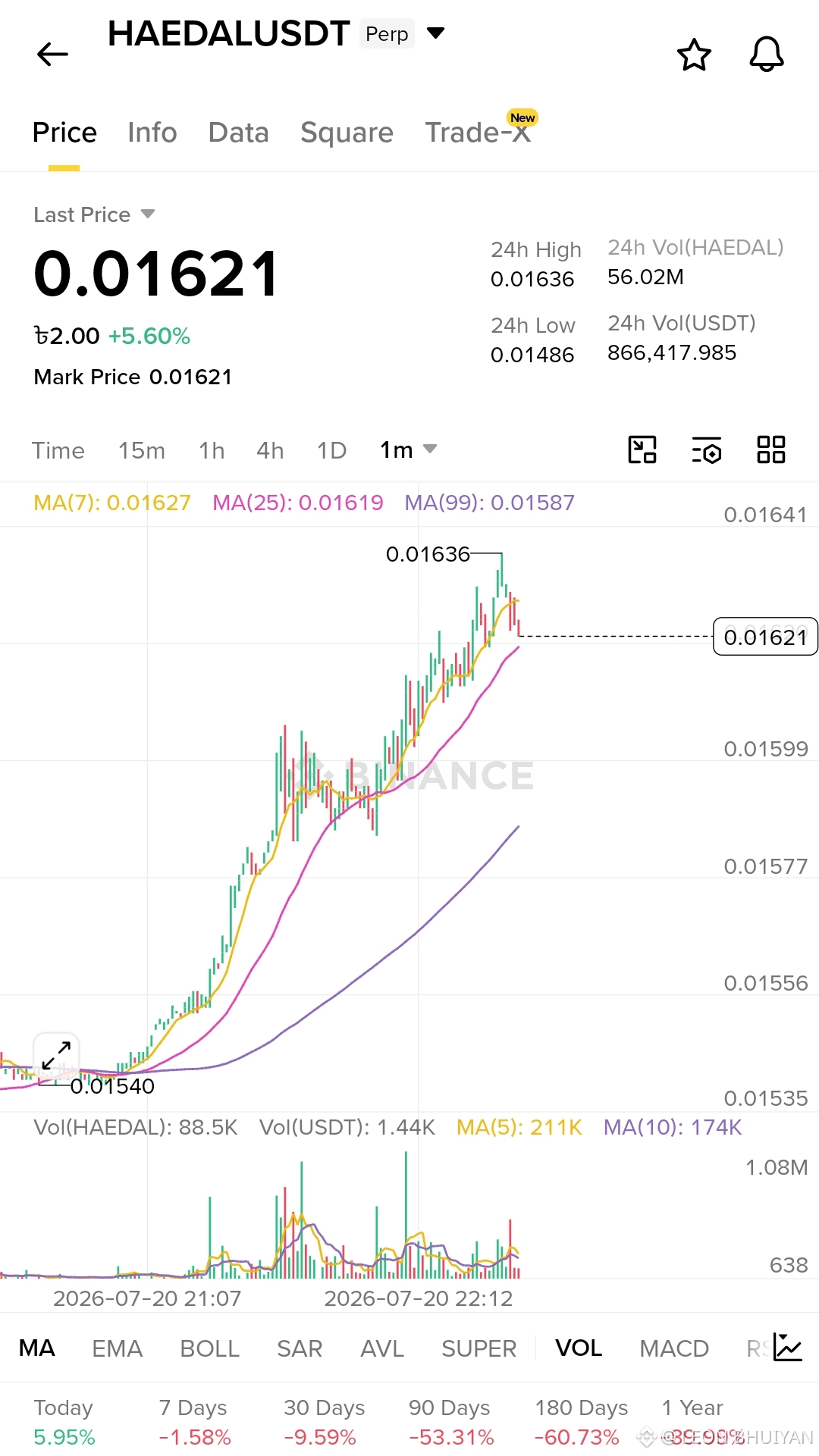Switch to the Square tab

click(x=347, y=133)
